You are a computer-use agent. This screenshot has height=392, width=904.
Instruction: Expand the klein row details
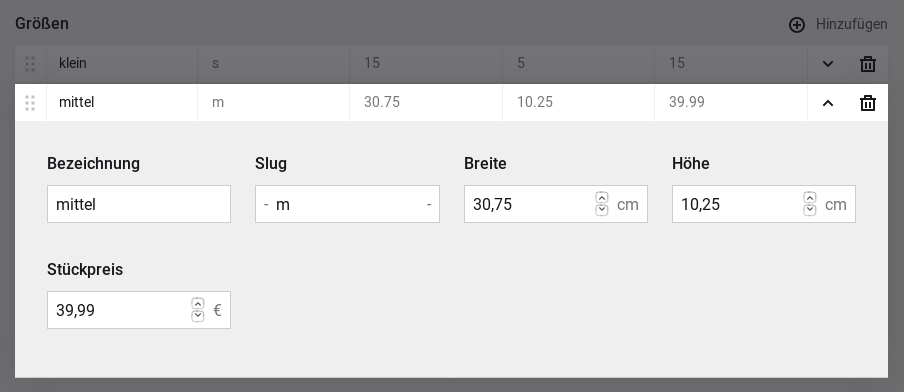coord(828,64)
